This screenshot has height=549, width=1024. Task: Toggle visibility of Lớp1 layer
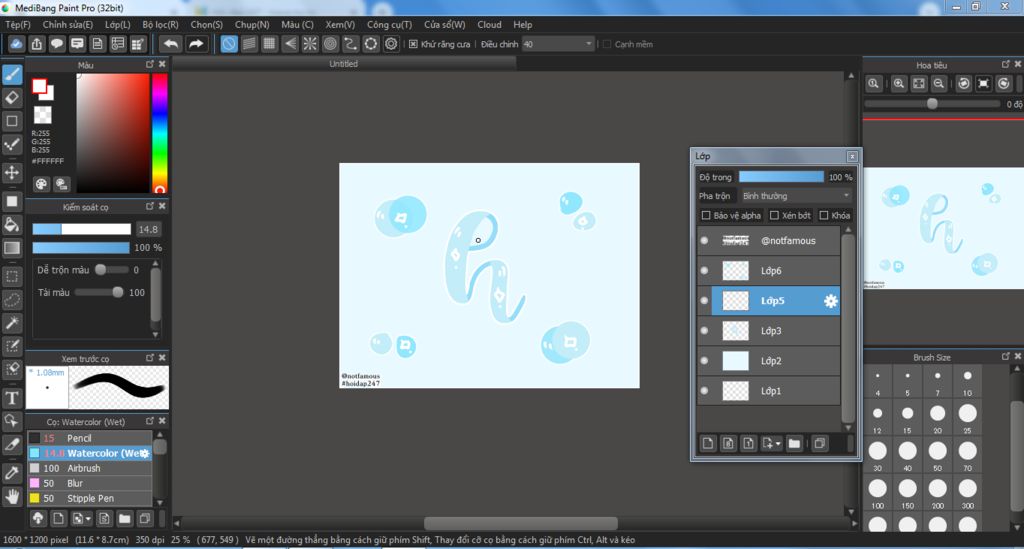(704, 391)
